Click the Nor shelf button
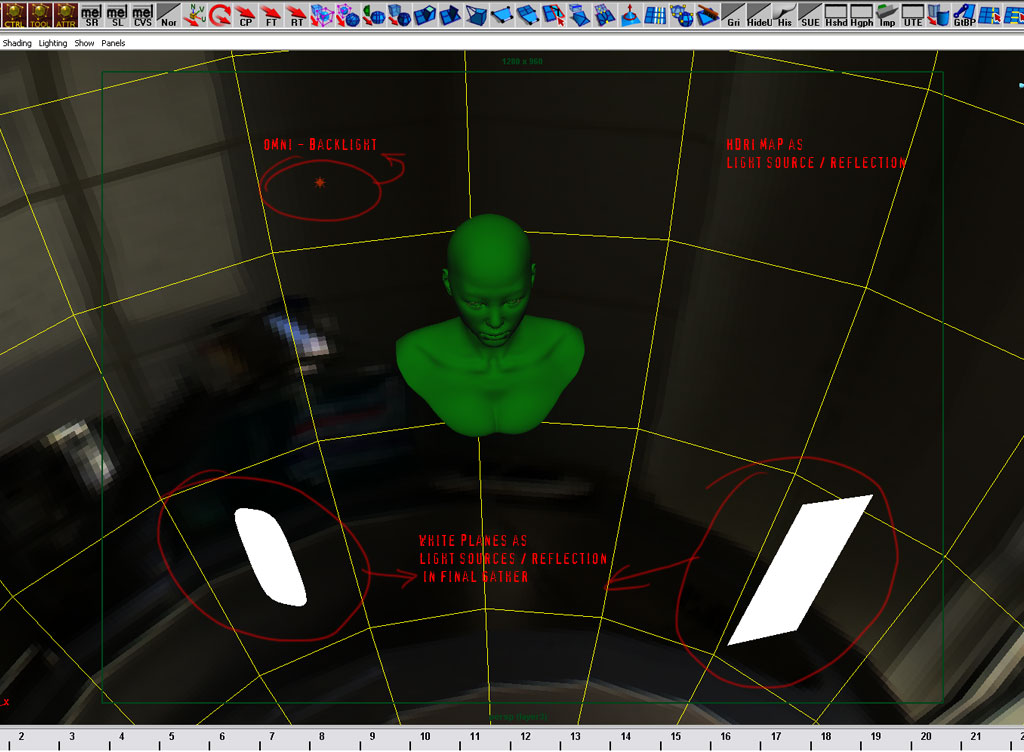This screenshot has width=1024, height=752. click(x=168, y=14)
